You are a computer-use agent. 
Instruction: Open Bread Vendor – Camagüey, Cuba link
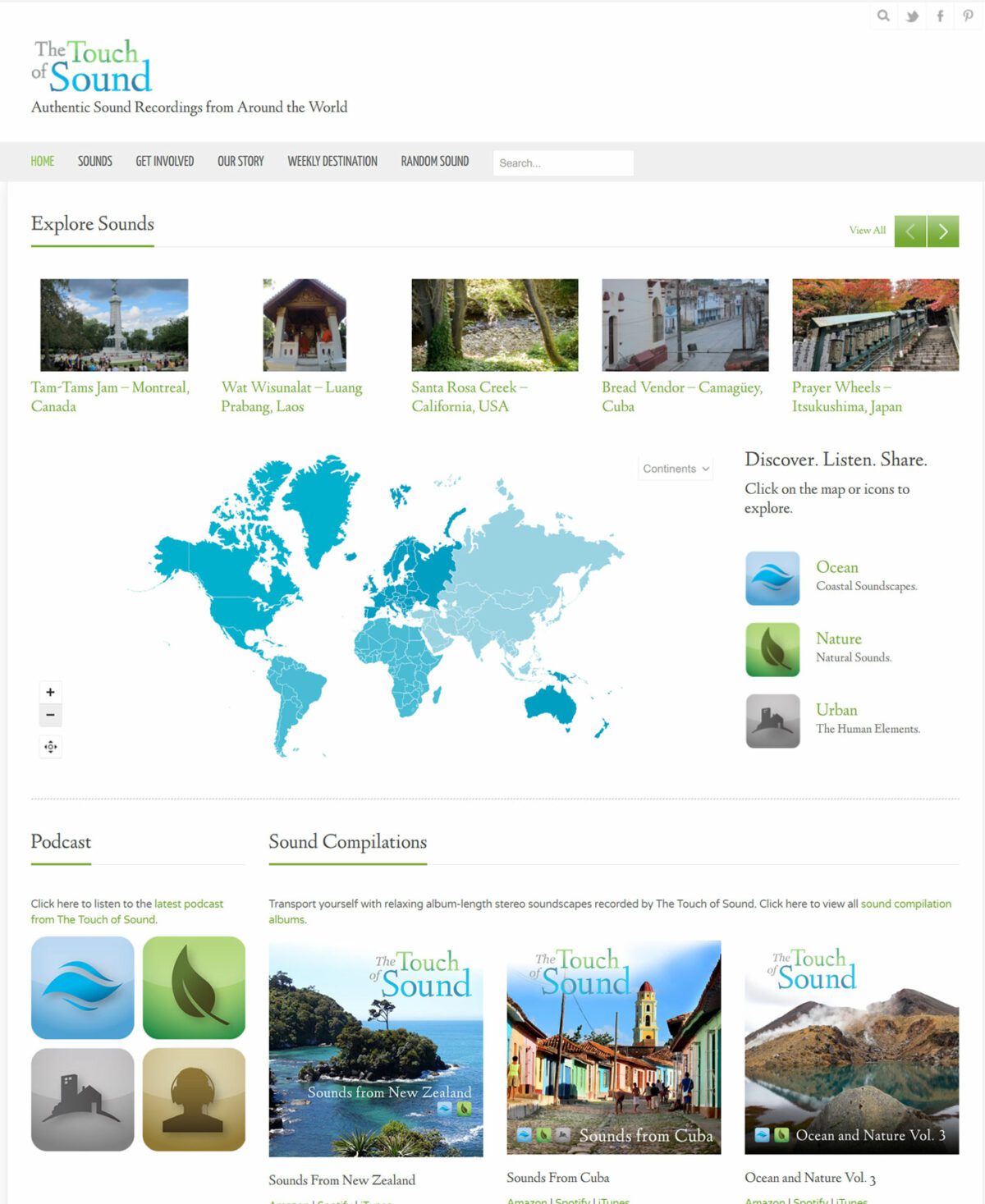click(x=682, y=396)
